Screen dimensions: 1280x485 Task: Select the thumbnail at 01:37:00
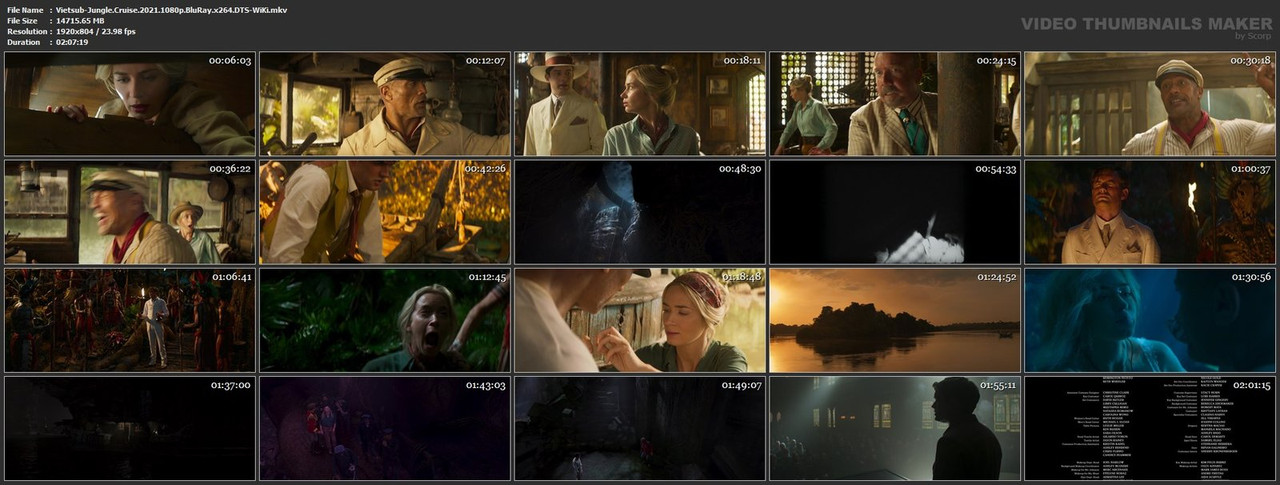[130, 428]
